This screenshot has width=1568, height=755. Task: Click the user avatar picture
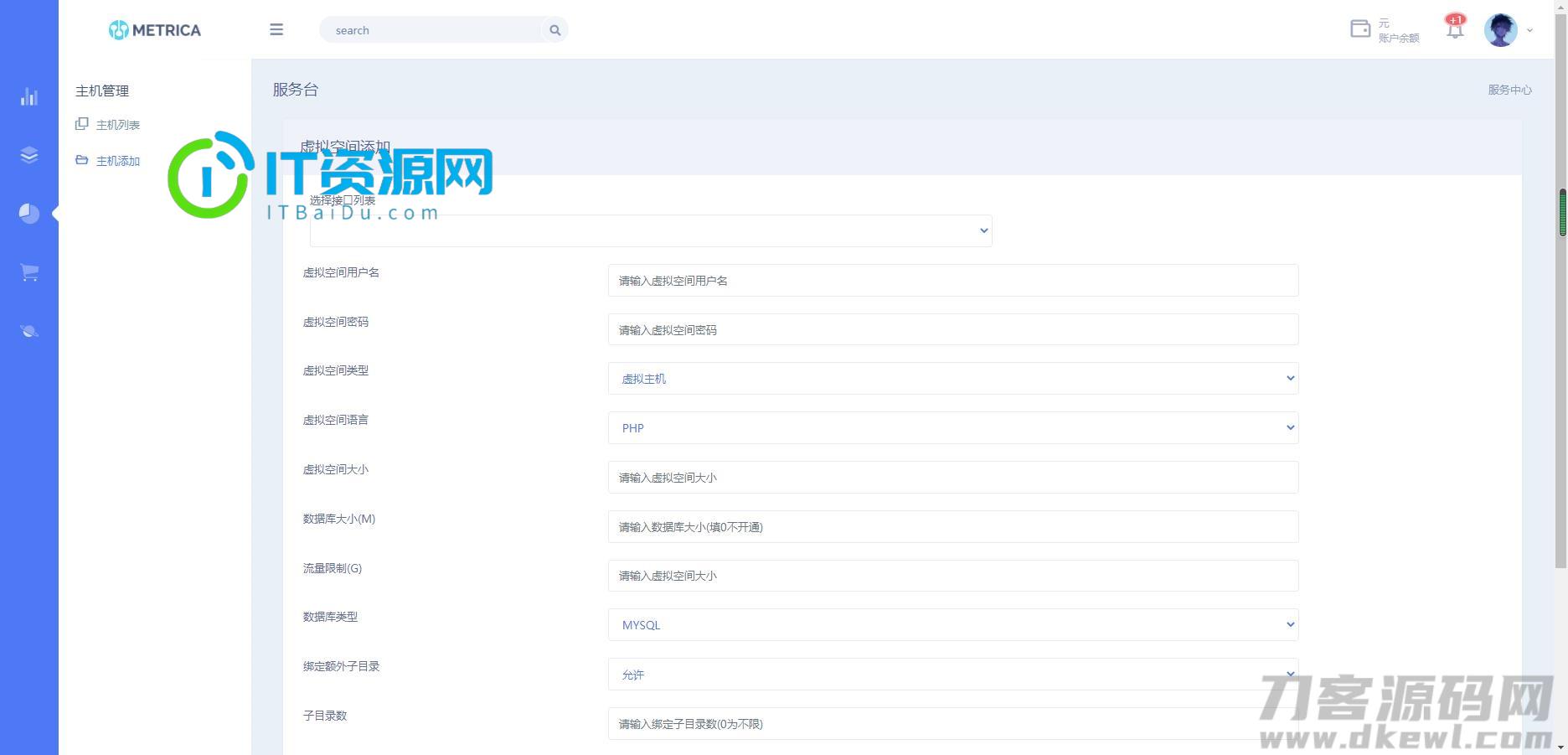tap(1501, 30)
